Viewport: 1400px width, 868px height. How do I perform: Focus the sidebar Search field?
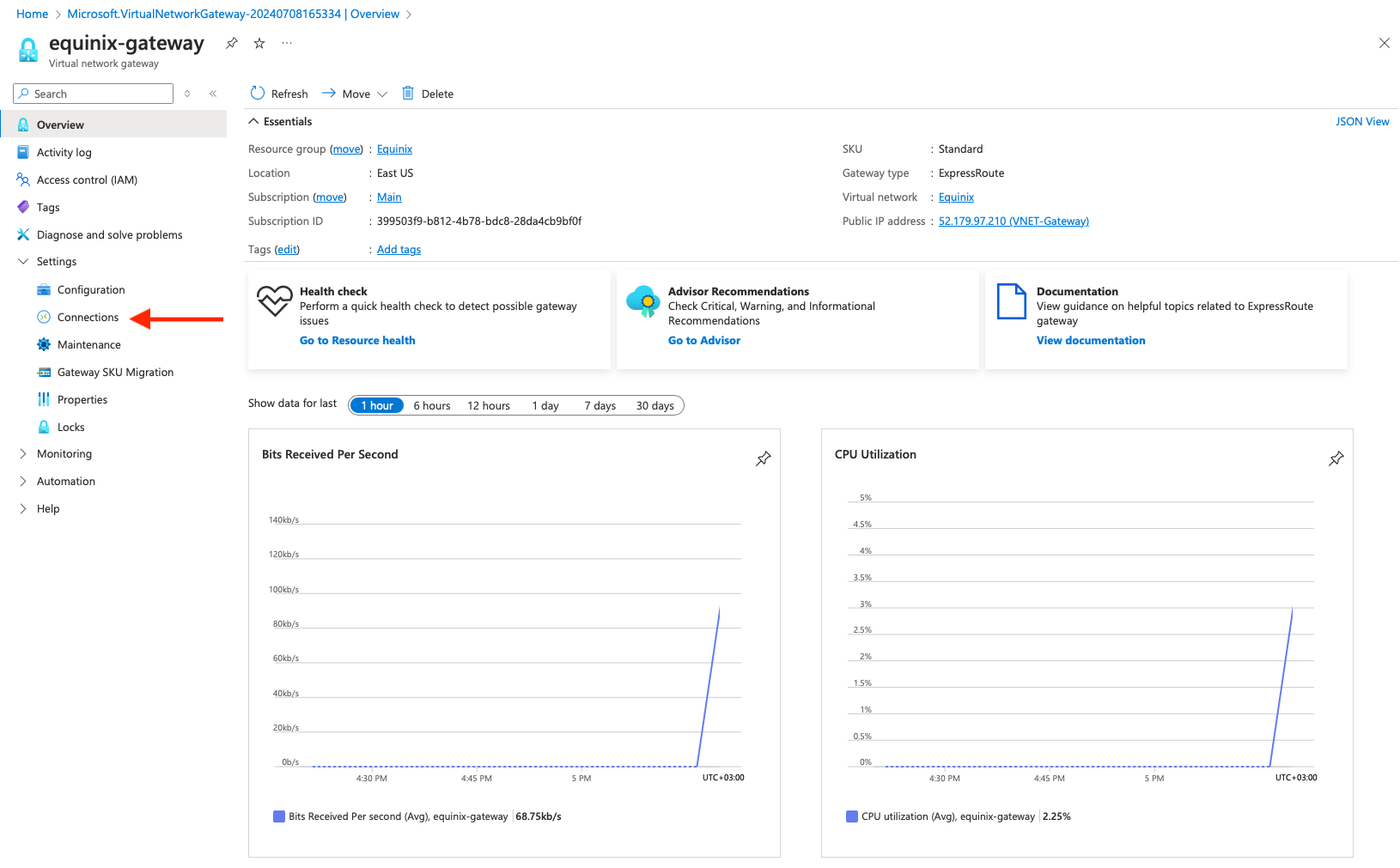(x=94, y=94)
